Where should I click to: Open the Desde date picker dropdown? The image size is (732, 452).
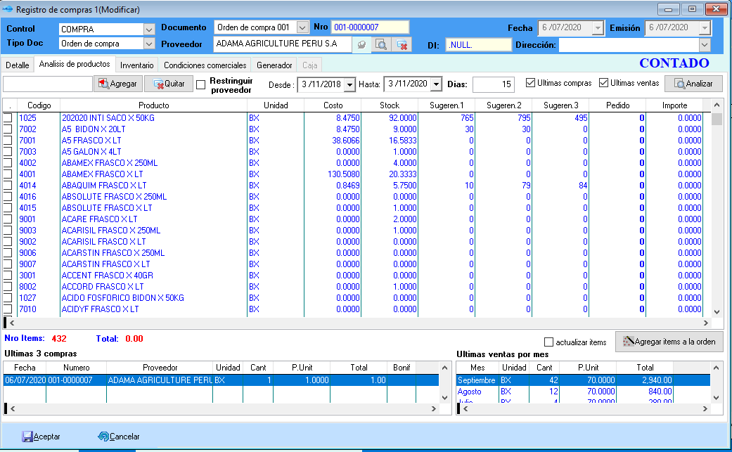347,84
